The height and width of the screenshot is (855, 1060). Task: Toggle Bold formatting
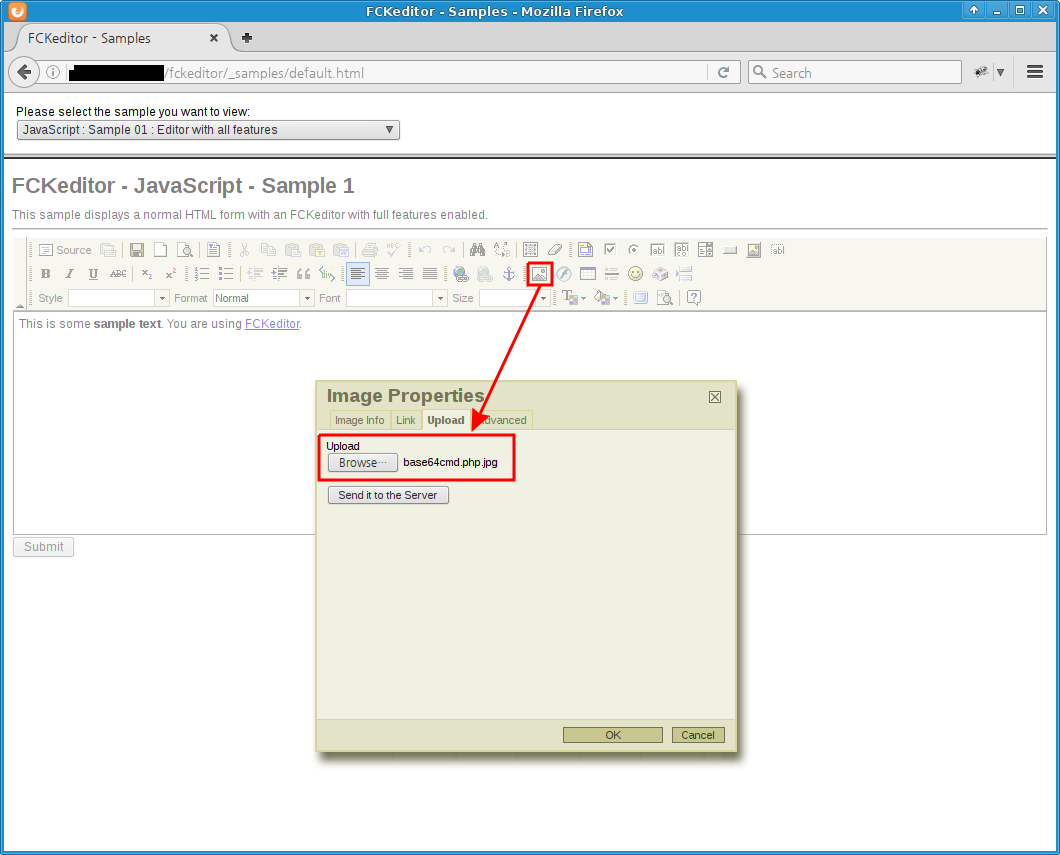[x=45, y=274]
